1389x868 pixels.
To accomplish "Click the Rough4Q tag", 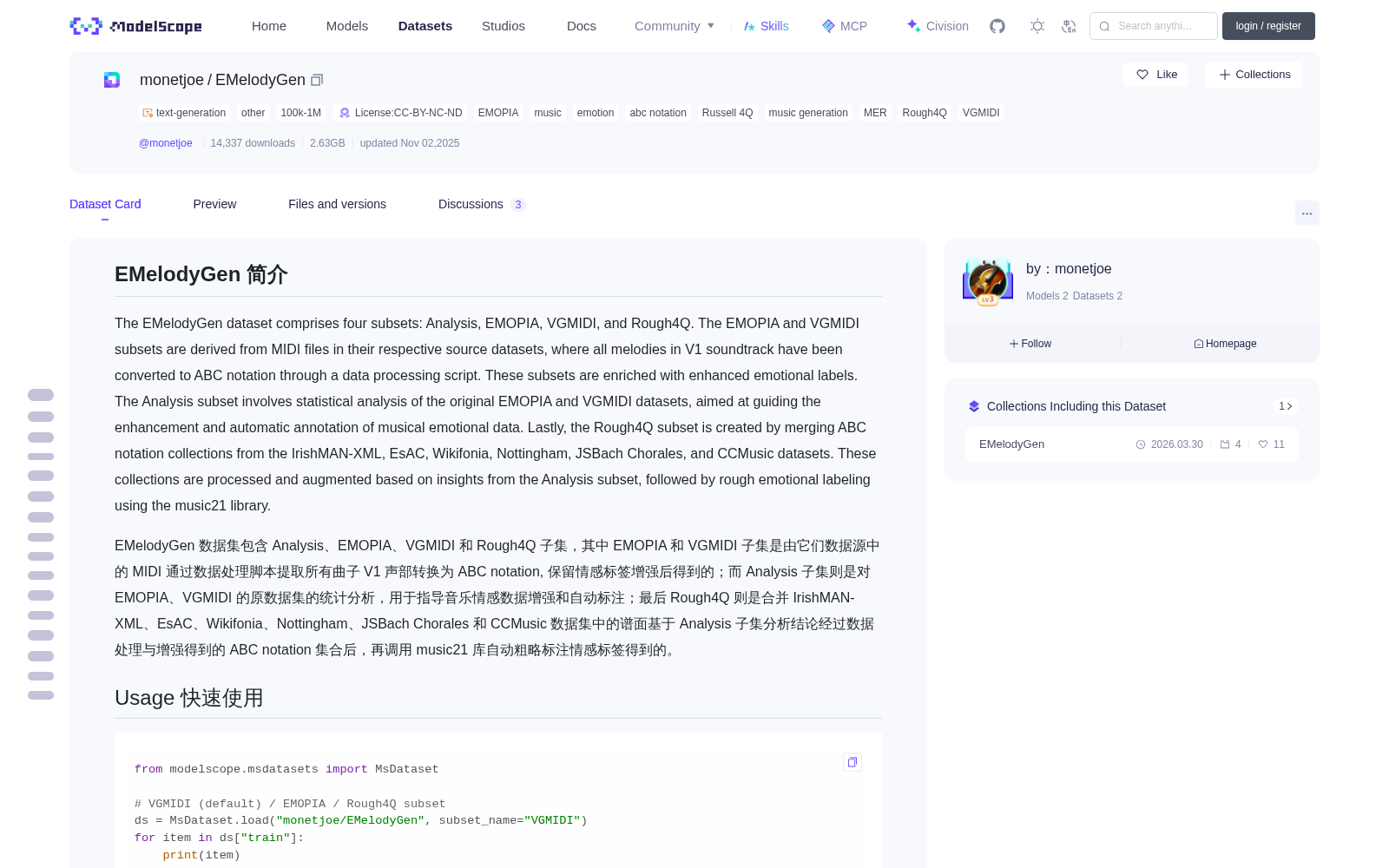I will point(925,113).
